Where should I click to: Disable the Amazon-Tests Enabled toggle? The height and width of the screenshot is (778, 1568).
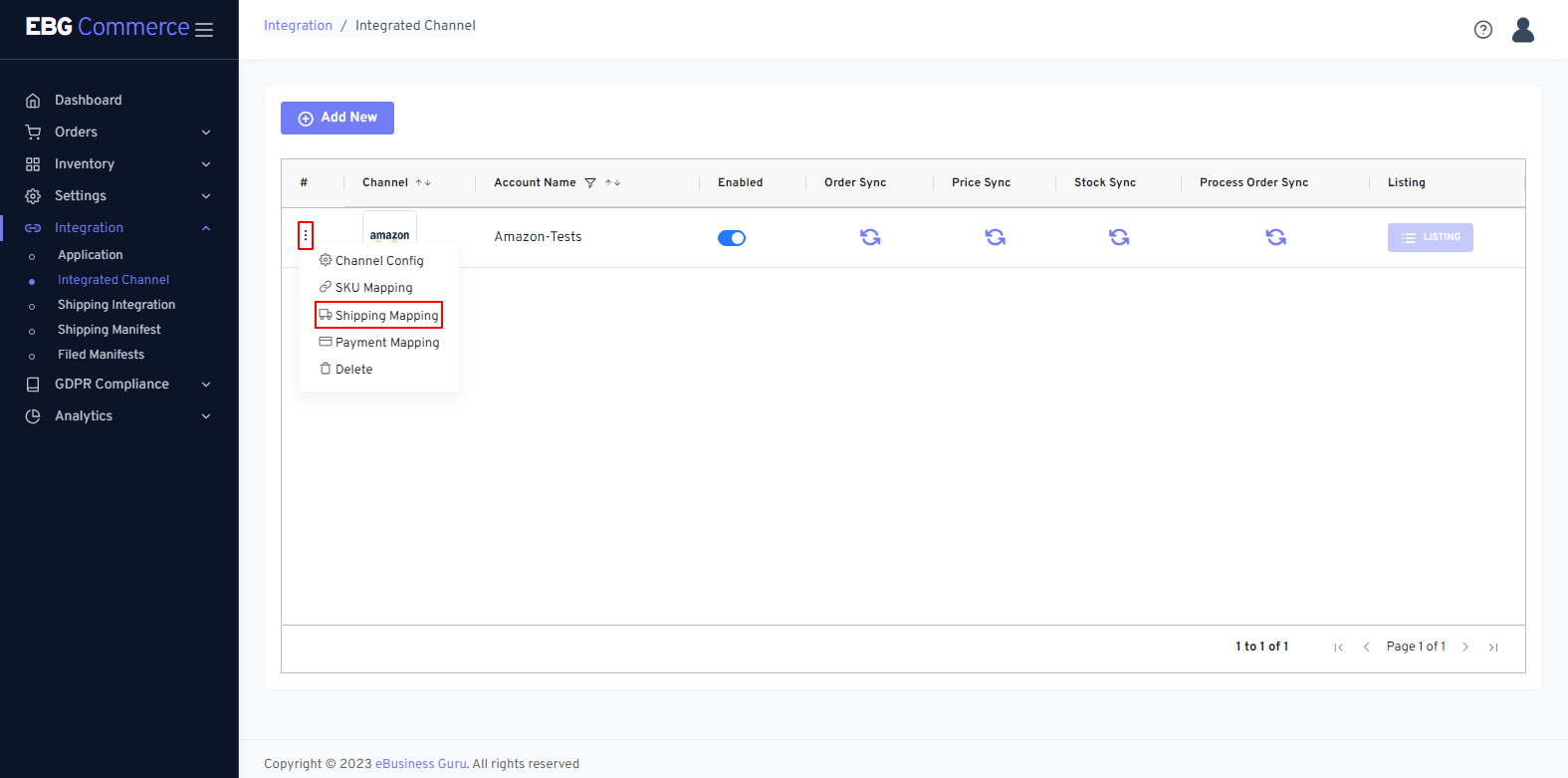[732, 238]
